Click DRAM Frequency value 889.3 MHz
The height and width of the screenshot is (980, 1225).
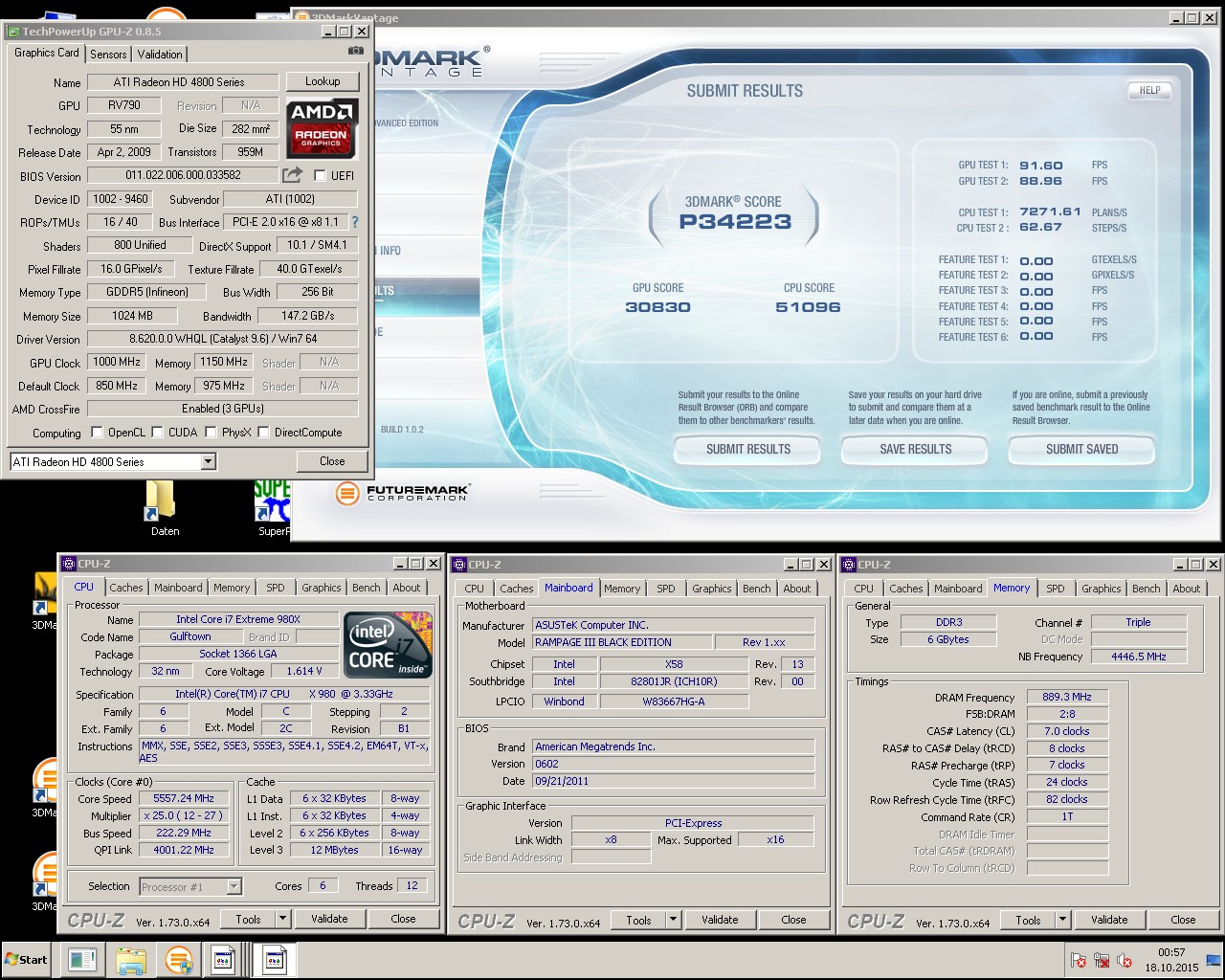(1067, 698)
